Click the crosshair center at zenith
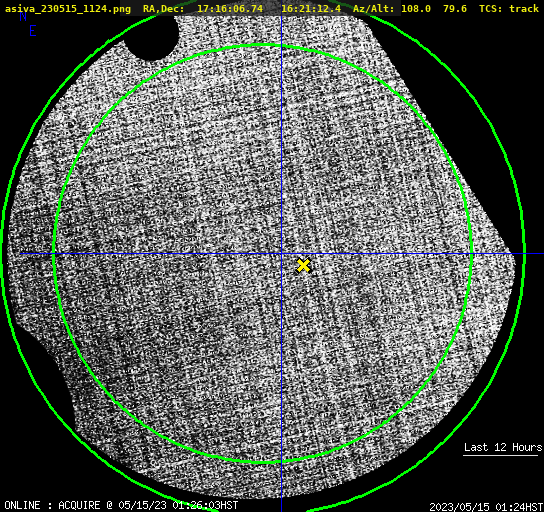The height and width of the screenshot is (512, 544). pos(281,254)
